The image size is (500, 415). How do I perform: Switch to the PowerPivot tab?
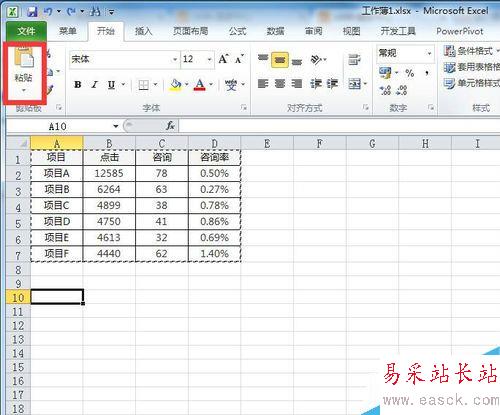pos(460,31)
